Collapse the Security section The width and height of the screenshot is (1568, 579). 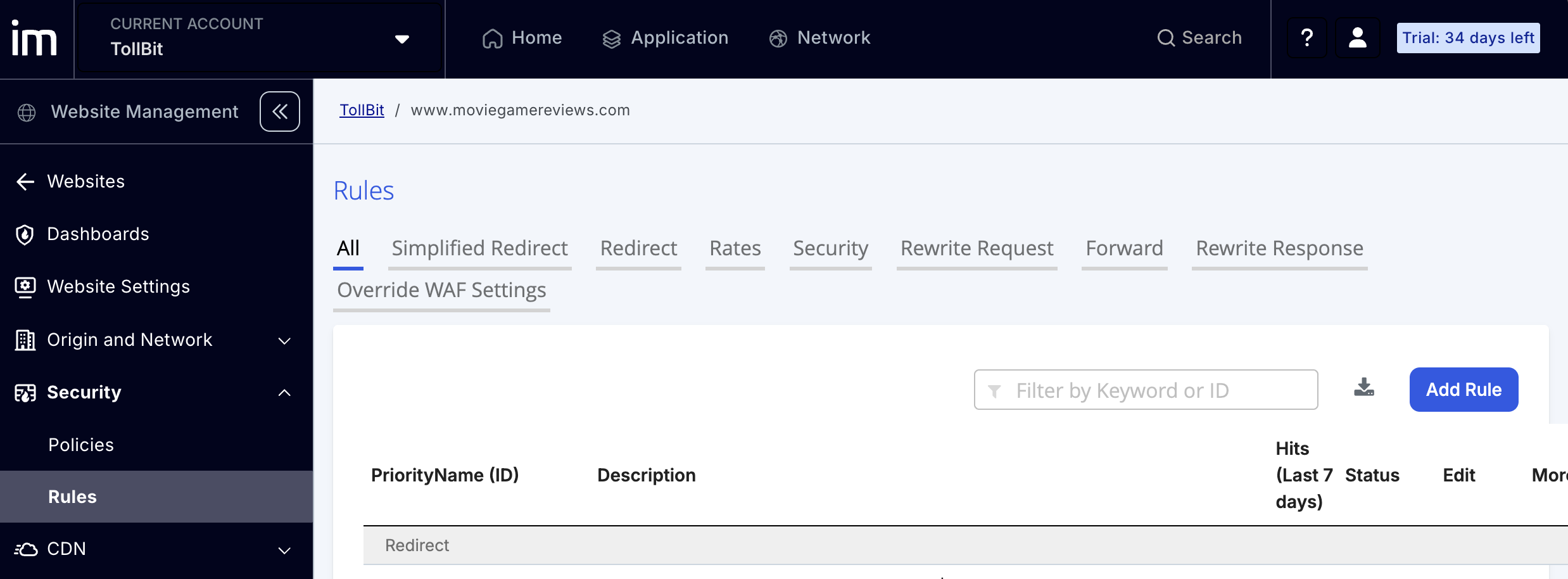[x=283, y=392]
